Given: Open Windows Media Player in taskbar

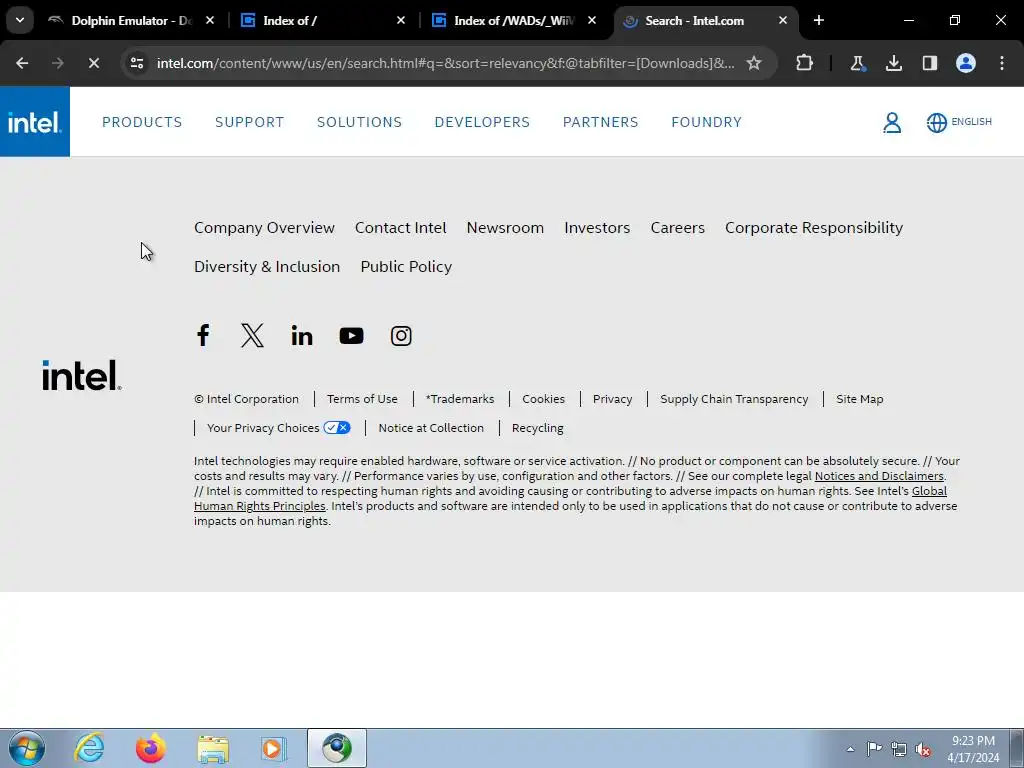Looking at the screenshot, I should 274,748.
